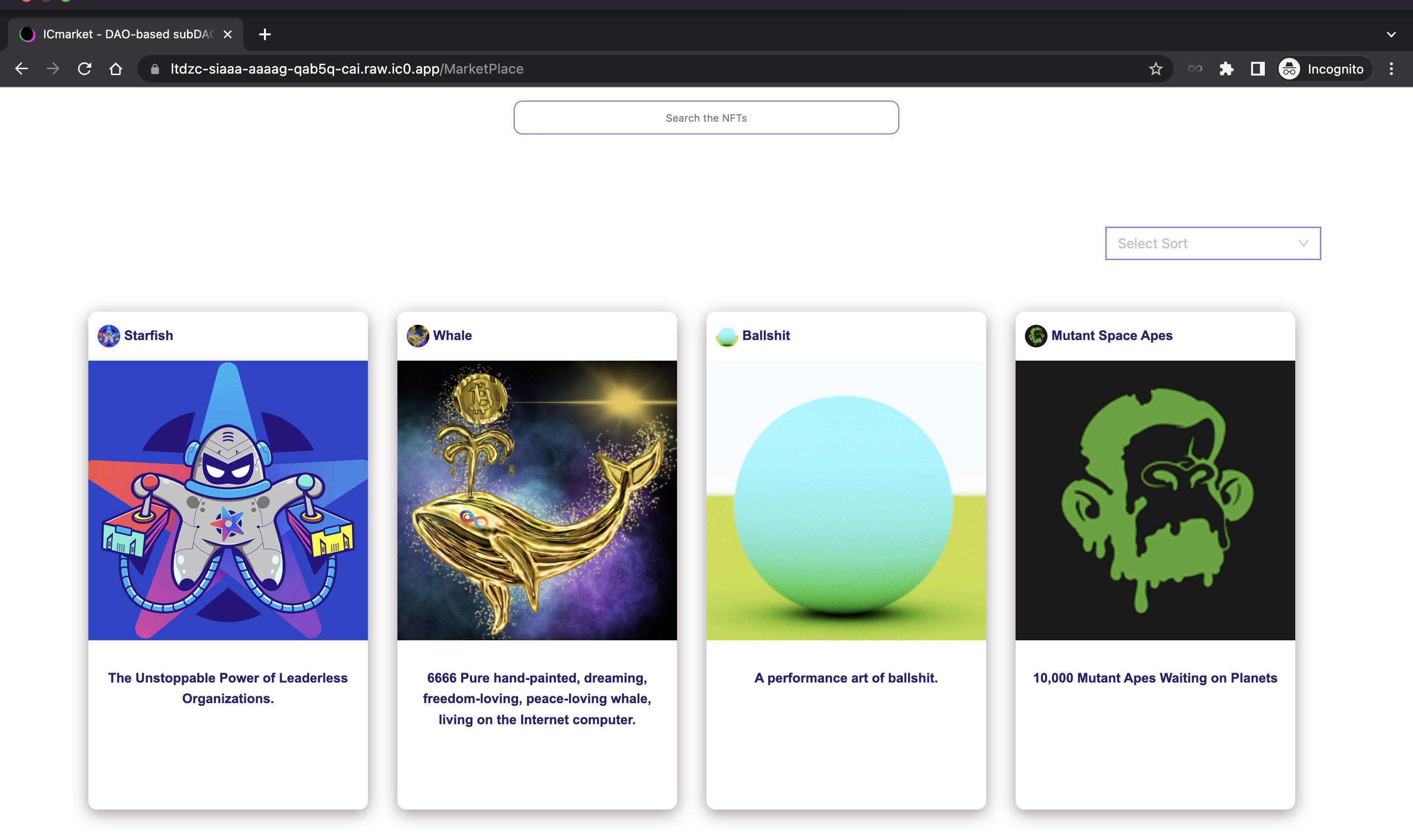Click the Mutant Space Apes avatar icon
This screenshot has height=840, width=1413.
click(1036, 336)
